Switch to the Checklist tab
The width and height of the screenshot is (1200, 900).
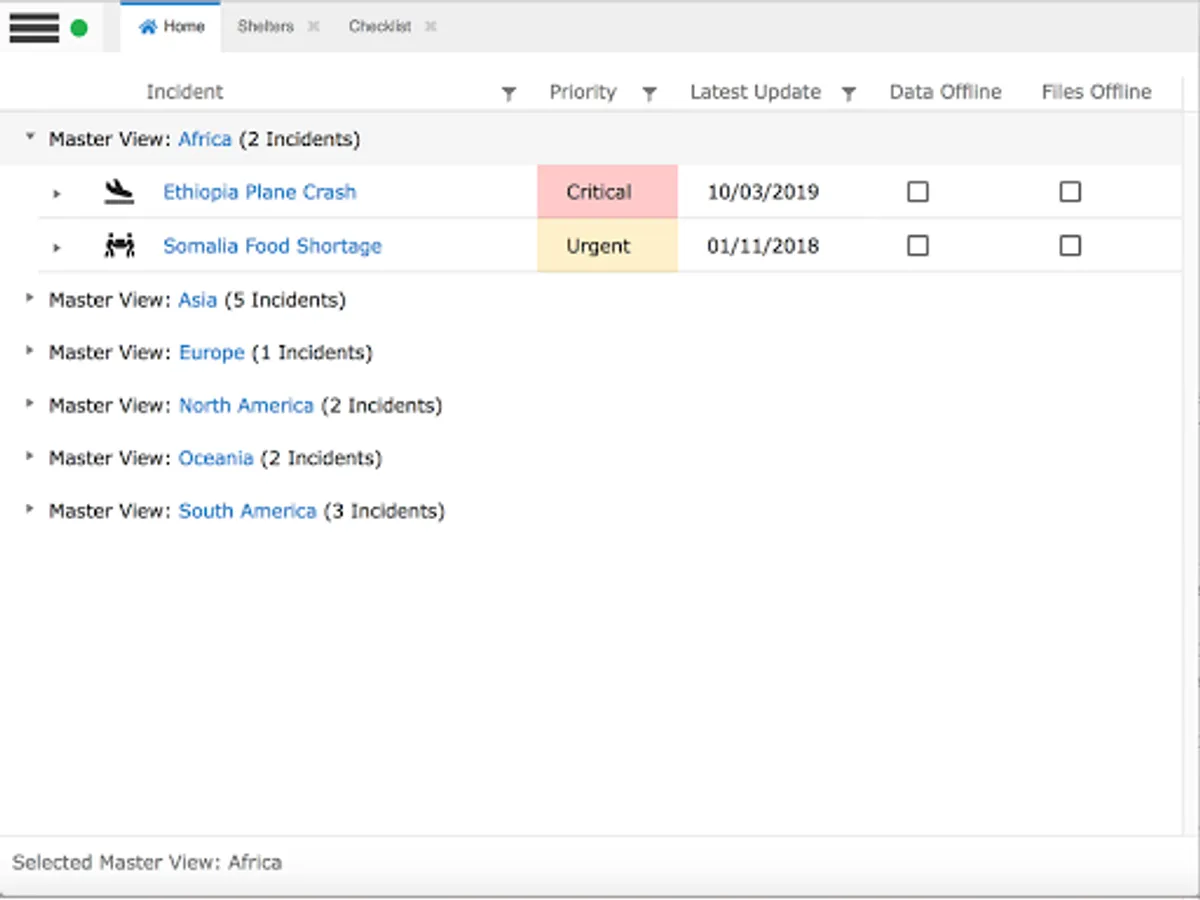(x=380, y=27)
